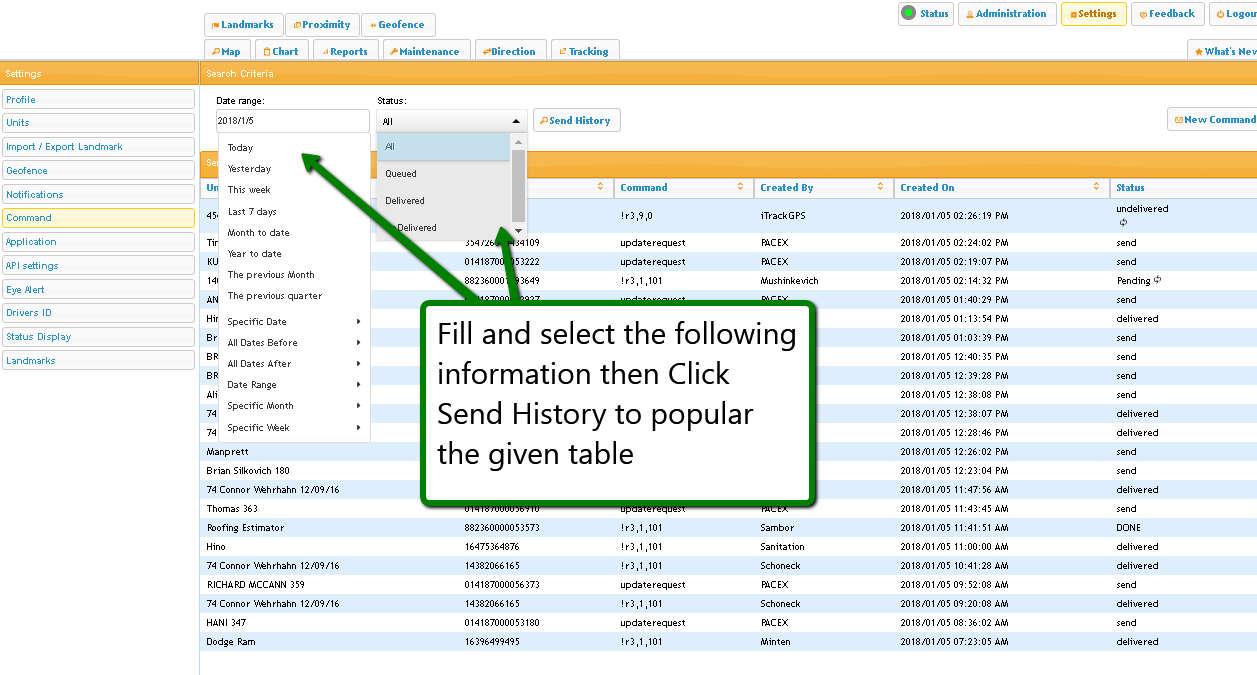The width and height of the screenshot is (1257, 675).
Task: Open the Status dropdown arrow
Action: (516, 121)
